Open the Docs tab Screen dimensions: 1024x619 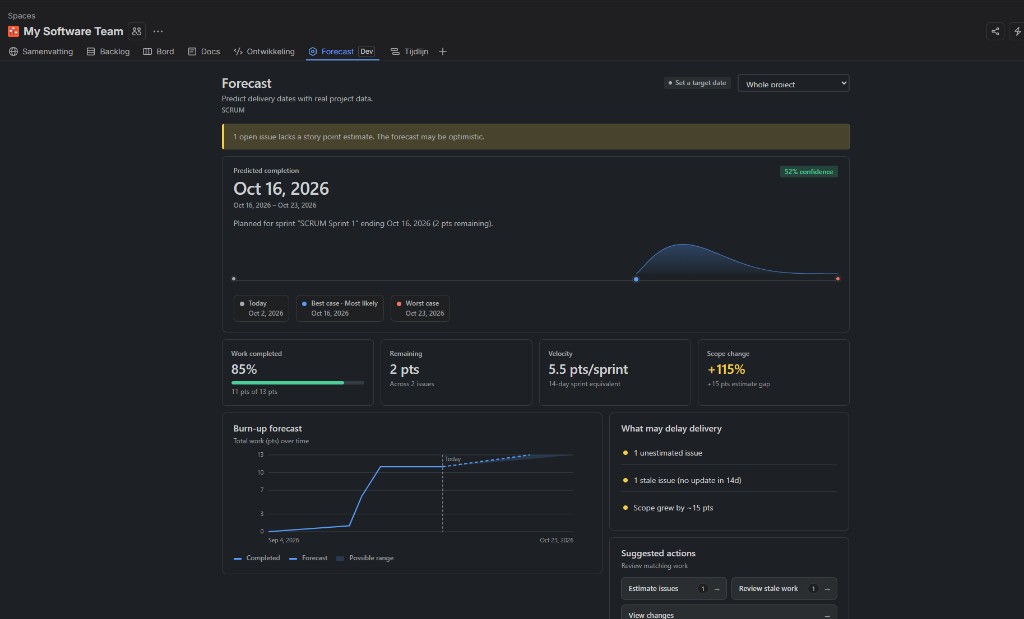pos(204,52)
